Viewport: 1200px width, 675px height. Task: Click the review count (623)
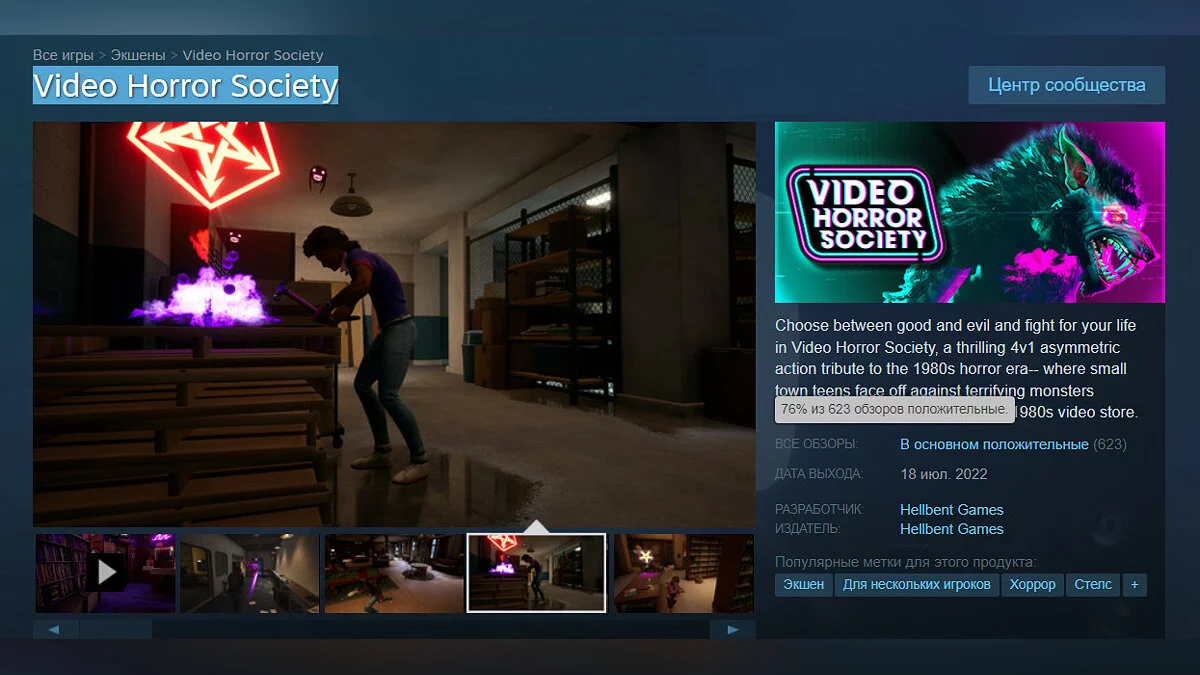point(1110,444)
